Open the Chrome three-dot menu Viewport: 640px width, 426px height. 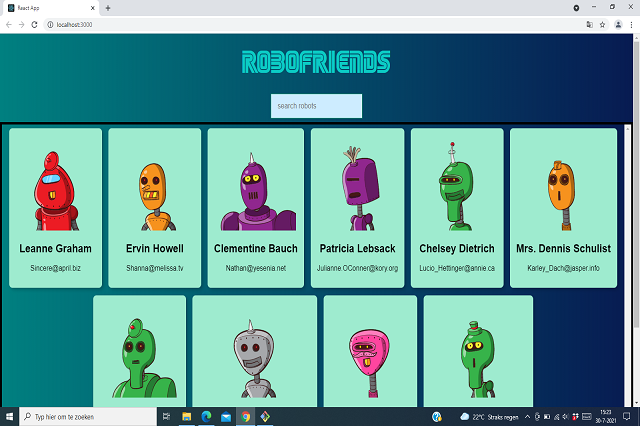coord(631,24)
